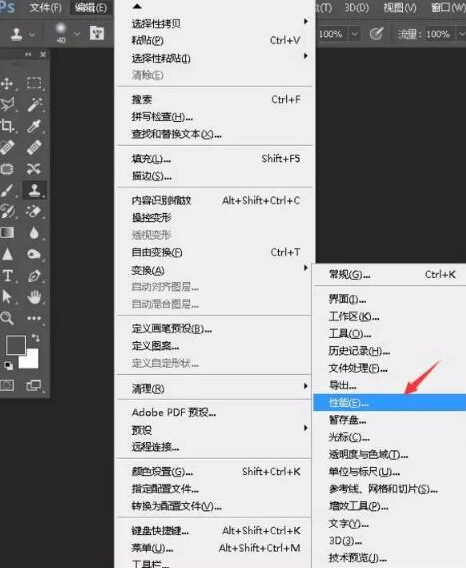Choose 粘贴(P) from Edit menu
This screenshot has width=466, height=568.
215,40
